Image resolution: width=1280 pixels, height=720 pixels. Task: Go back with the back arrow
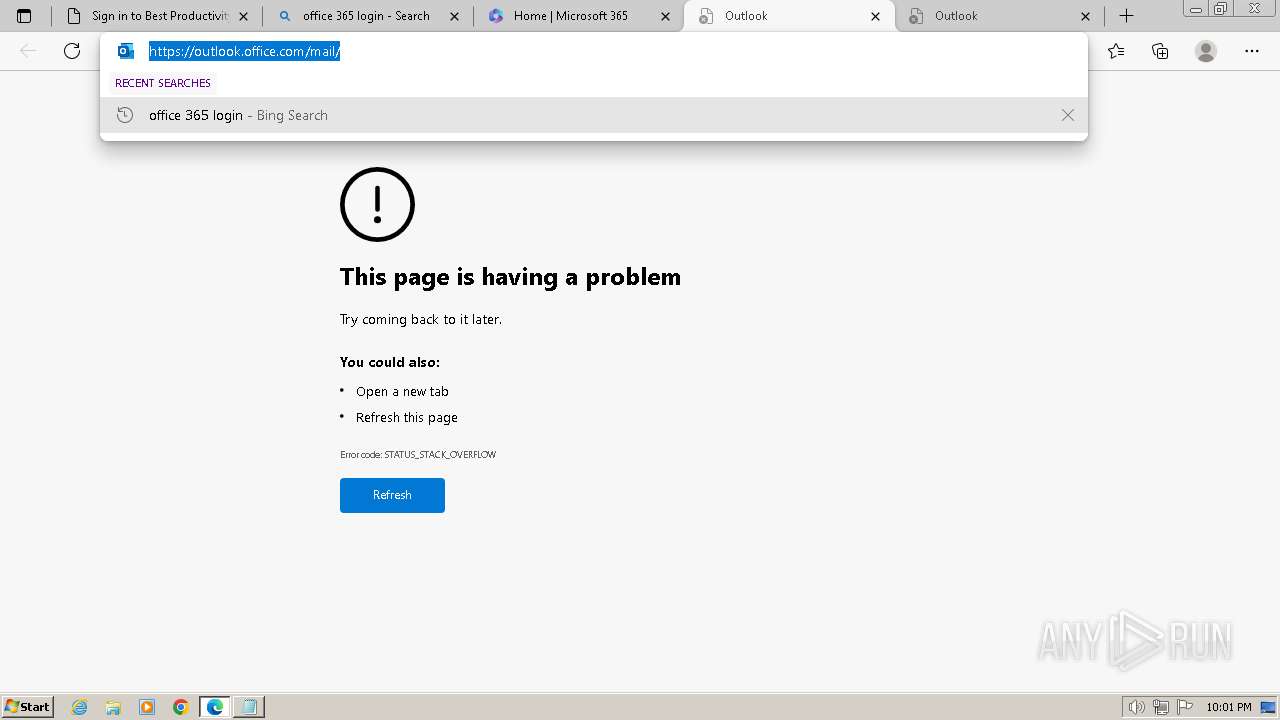click(28, 51)
